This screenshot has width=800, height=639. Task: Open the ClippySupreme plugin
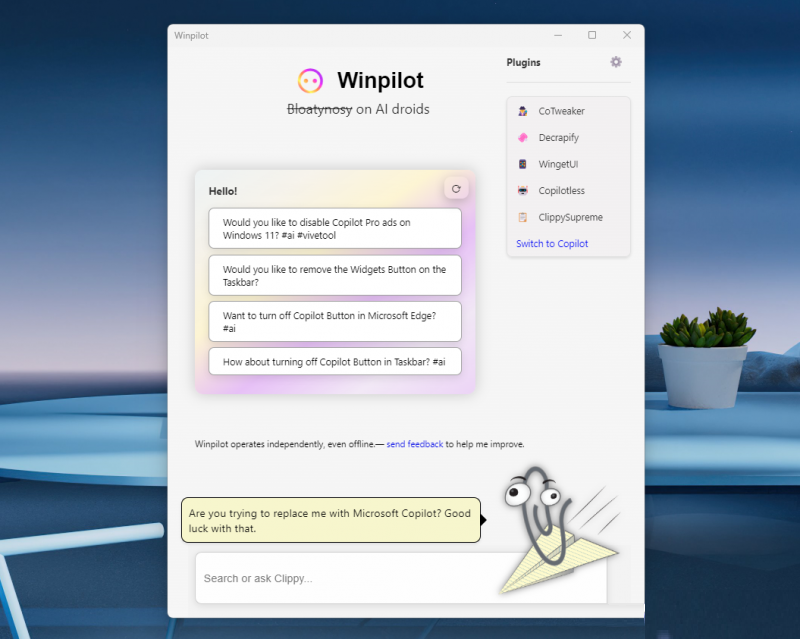point(522,217)
